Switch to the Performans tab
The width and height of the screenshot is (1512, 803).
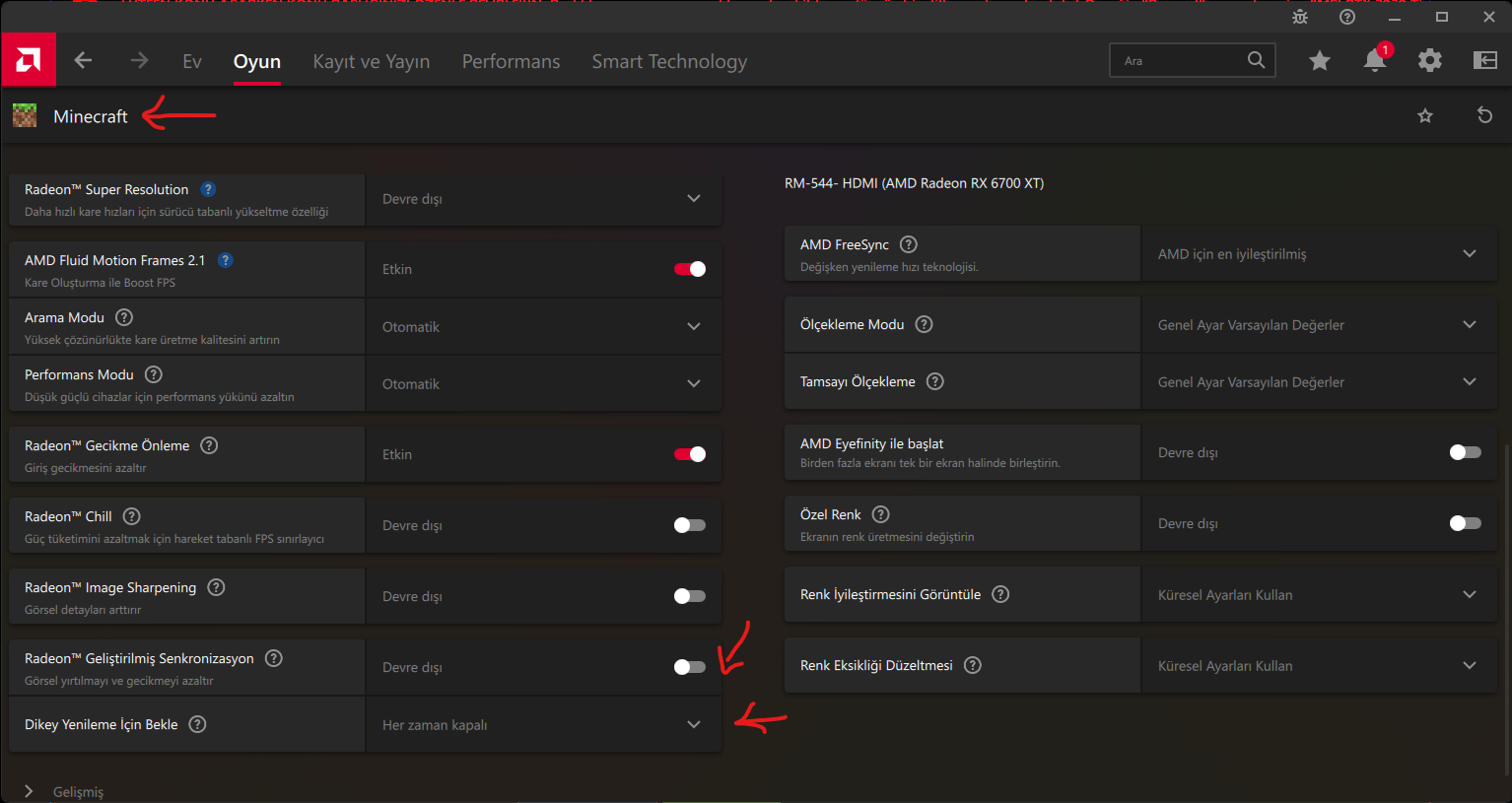tap(511, 61)
